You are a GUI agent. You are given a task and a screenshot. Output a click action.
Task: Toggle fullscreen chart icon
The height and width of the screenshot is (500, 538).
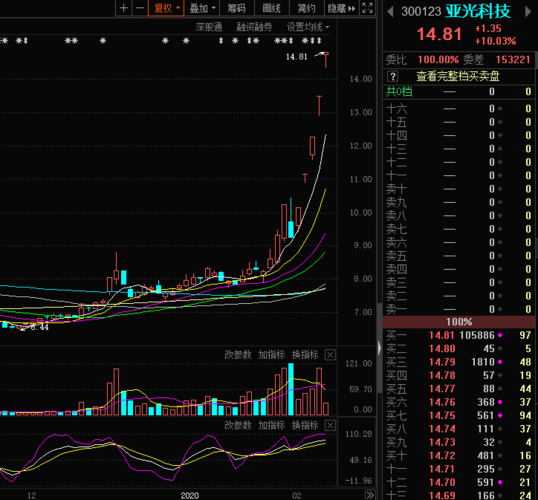pos(367,8)
